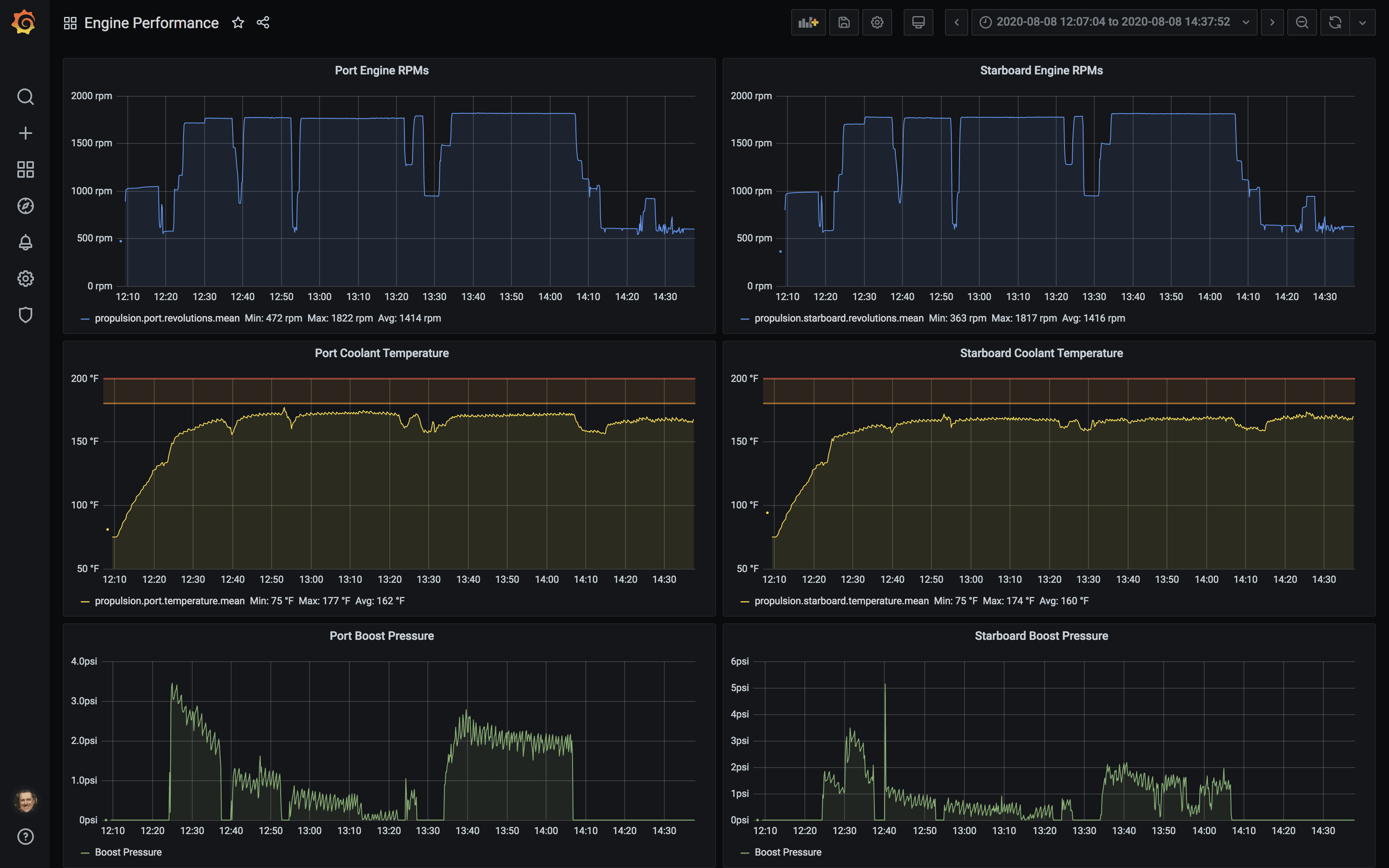Open the time range picker dropdown
The image size is (1389, 868).
point(1114,22)
